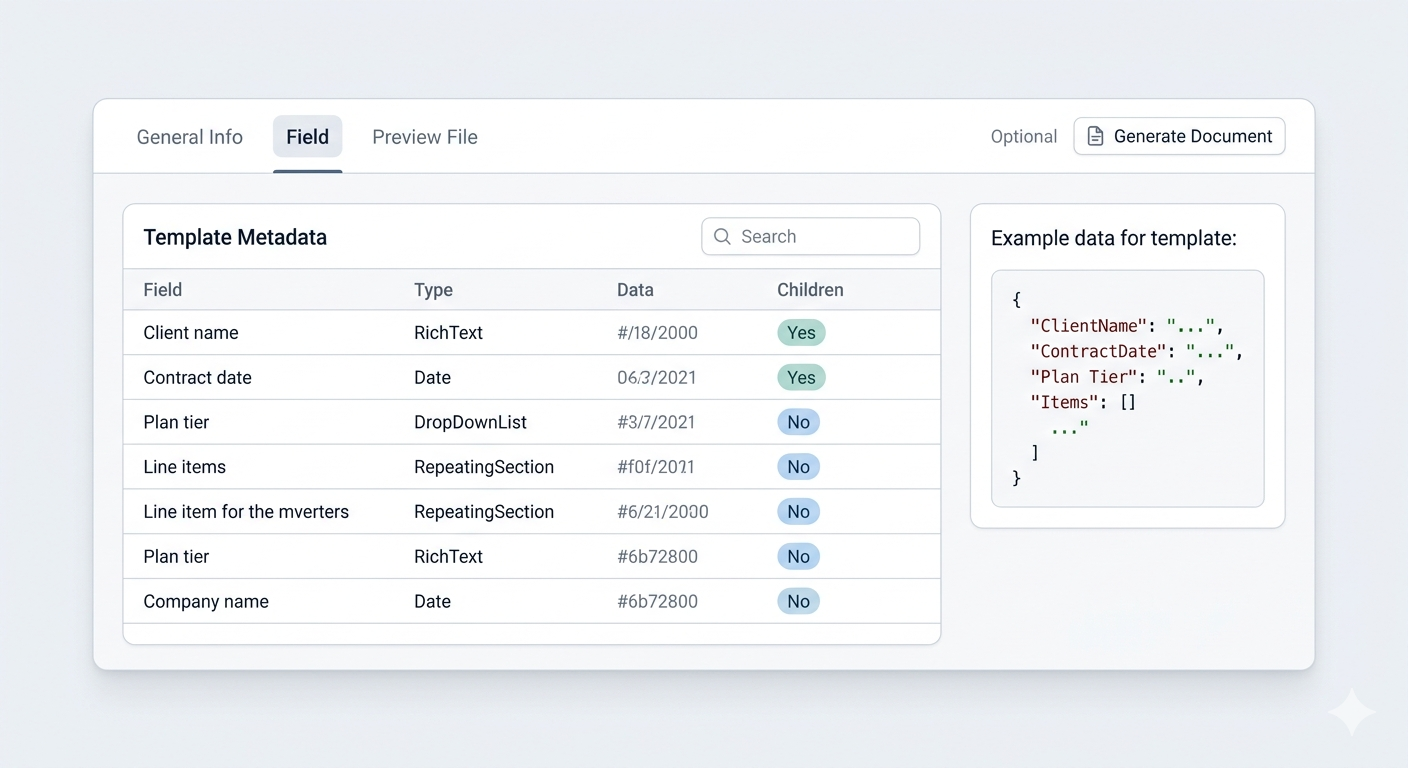Viewport: 1408px width, 768px height.
Task: Click the #3/7/2021 data value
Action: click(656, 422)
